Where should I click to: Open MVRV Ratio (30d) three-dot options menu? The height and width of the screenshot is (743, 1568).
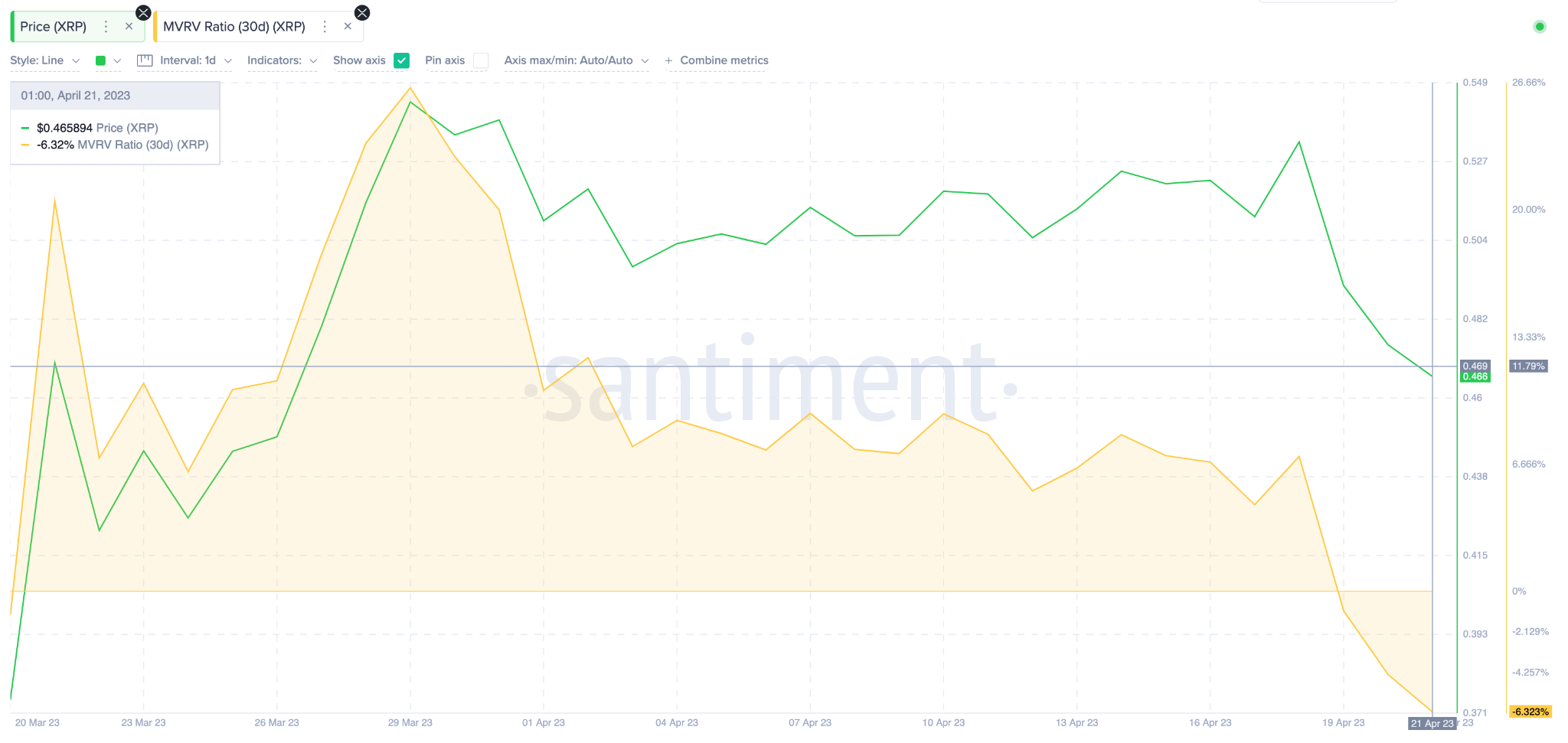tap(325, 27)
